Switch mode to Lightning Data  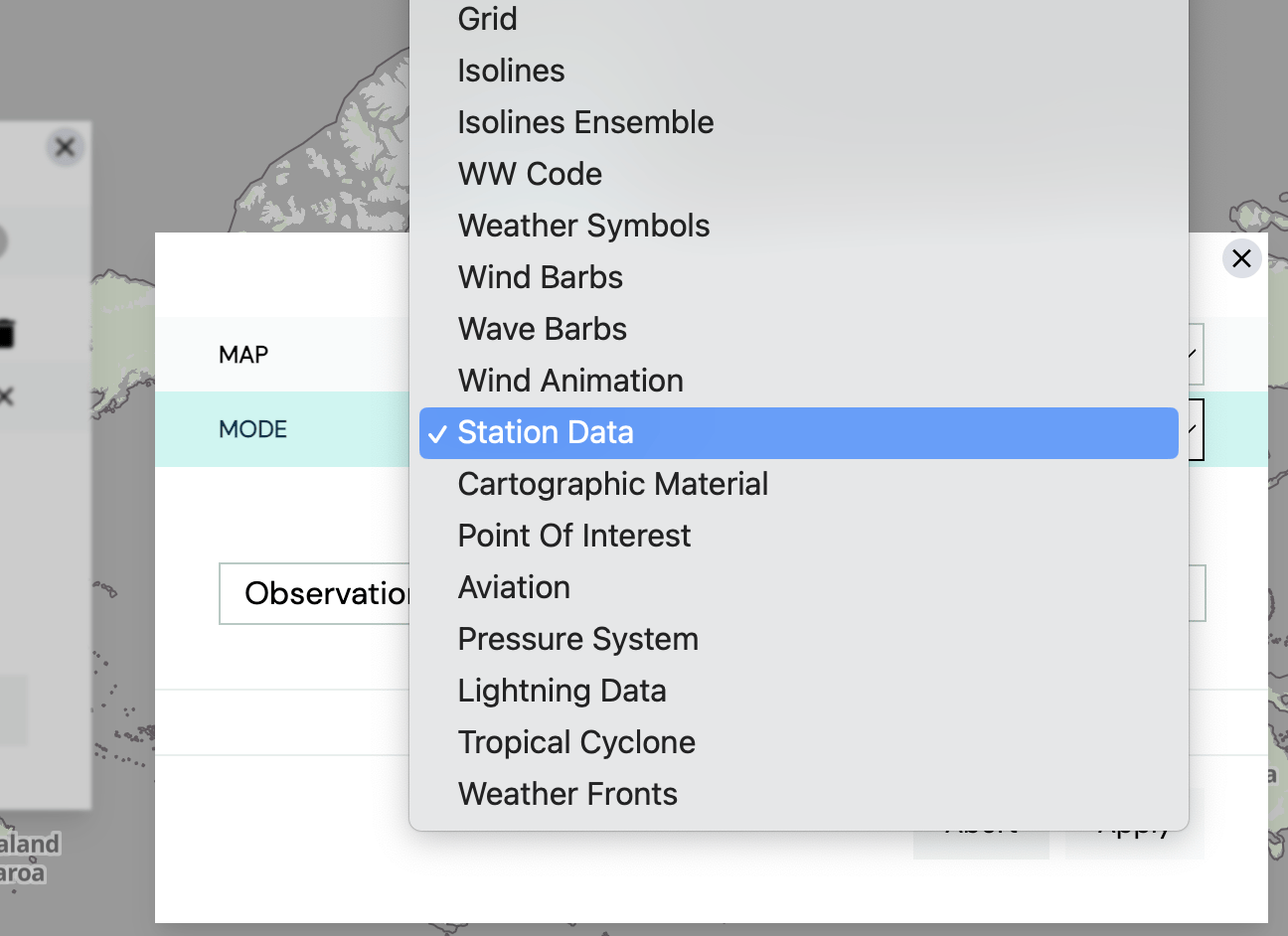click(x=562, y=691)
